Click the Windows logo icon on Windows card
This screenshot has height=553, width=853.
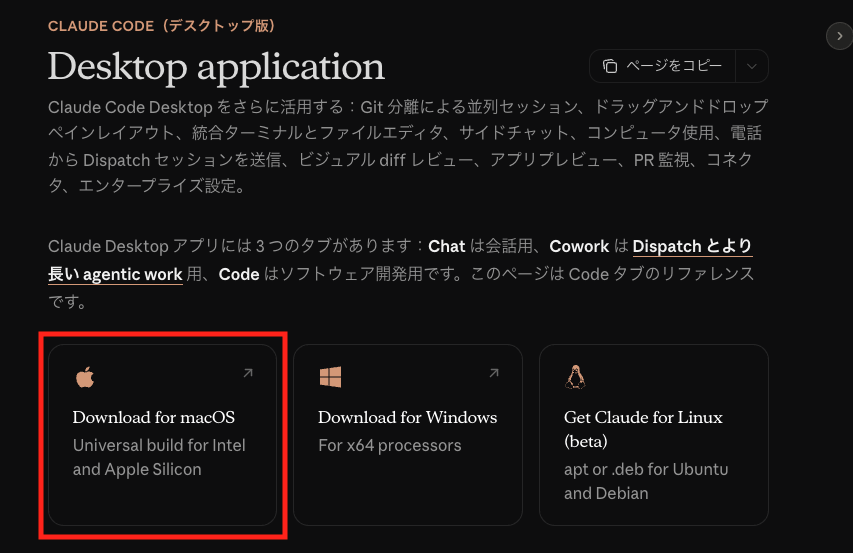(330, 377)
